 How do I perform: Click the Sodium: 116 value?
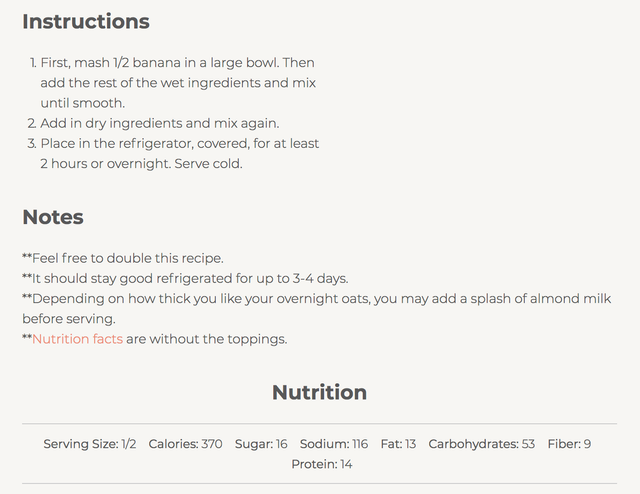click(x=334, y=444)
